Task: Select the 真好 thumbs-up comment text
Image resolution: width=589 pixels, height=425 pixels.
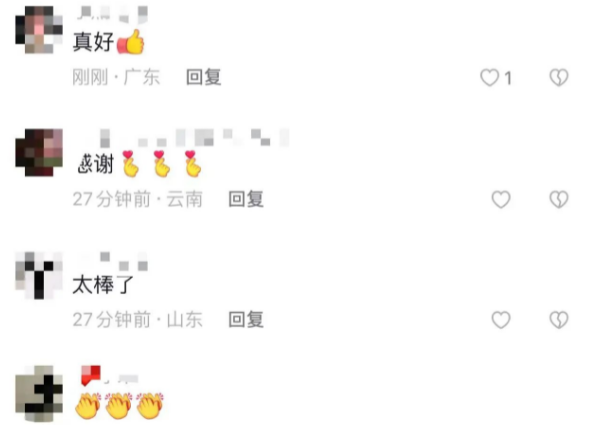Action: pyautogui.click(x=109, y=42)
